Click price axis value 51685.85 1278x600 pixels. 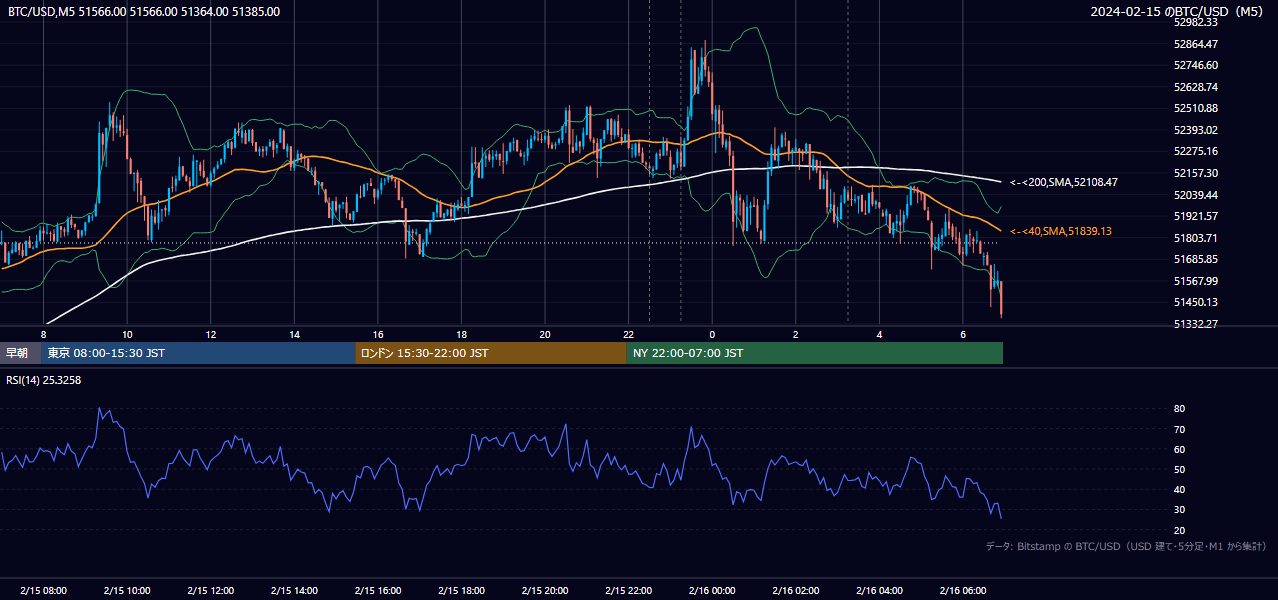pyautogui.click(x=1196, y=259)
